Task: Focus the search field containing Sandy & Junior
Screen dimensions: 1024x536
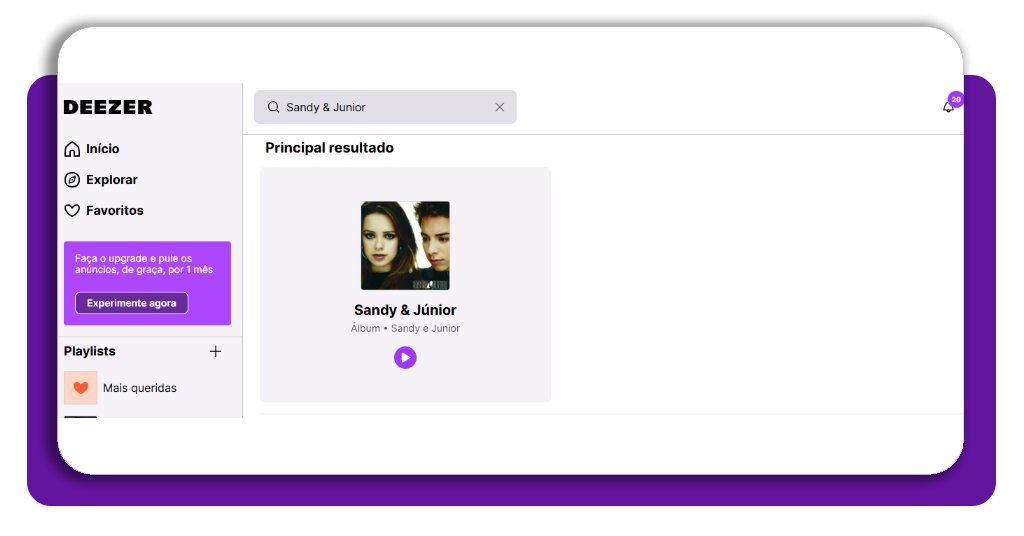Action: 385,107
